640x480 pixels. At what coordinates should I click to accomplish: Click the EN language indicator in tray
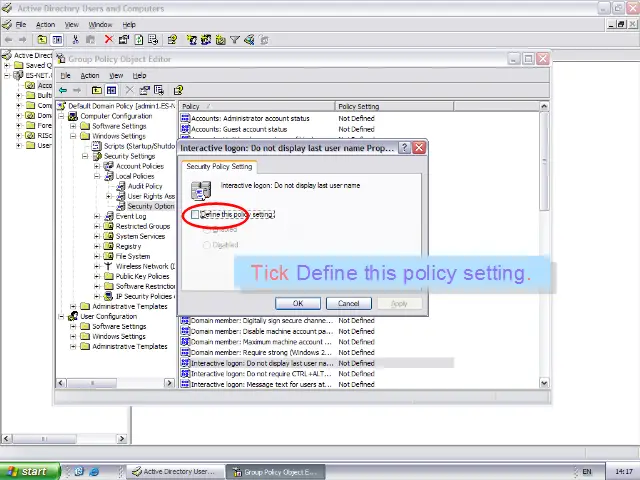(587, 472)
